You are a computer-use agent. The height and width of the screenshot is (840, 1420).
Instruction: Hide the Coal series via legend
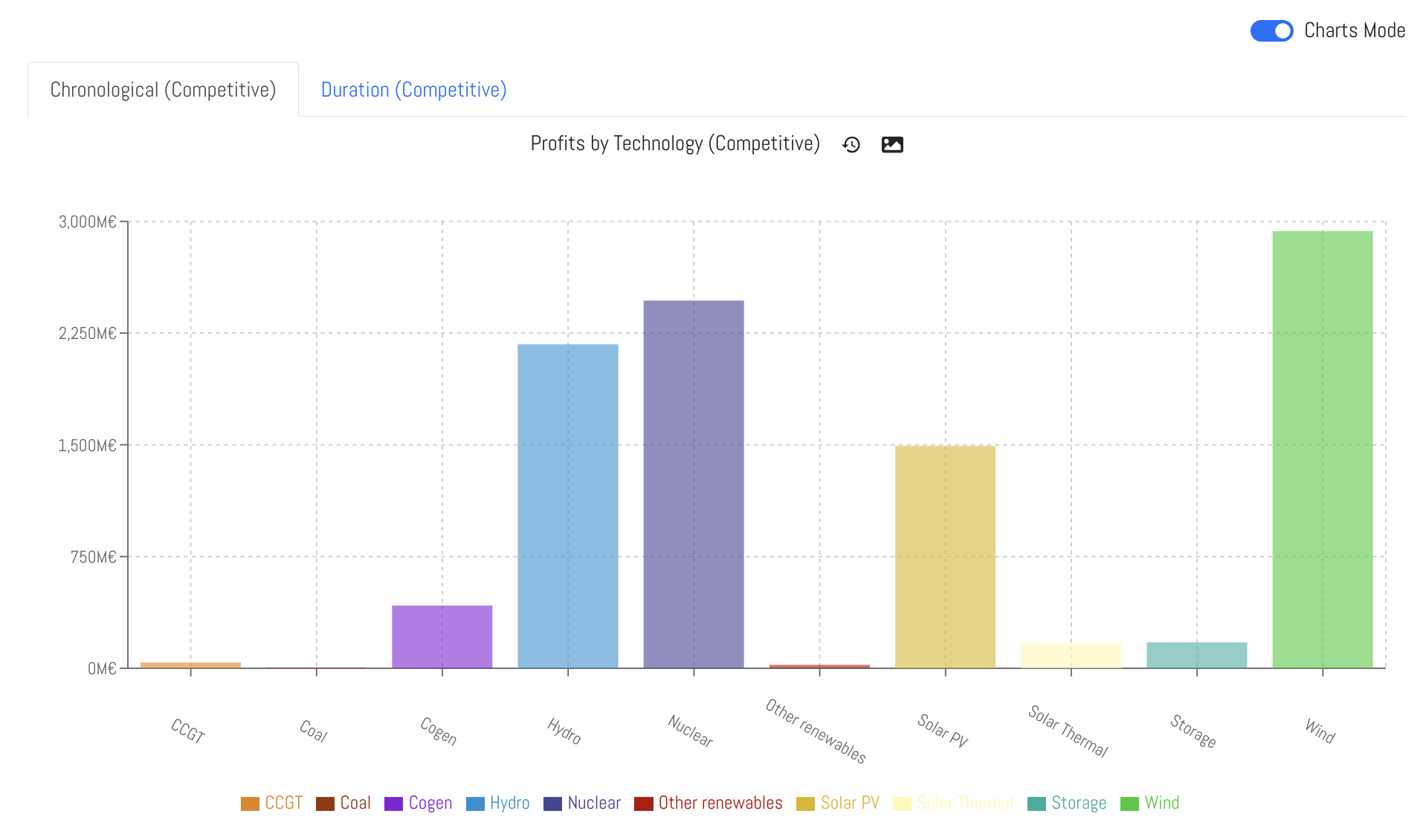click(343, 803)
